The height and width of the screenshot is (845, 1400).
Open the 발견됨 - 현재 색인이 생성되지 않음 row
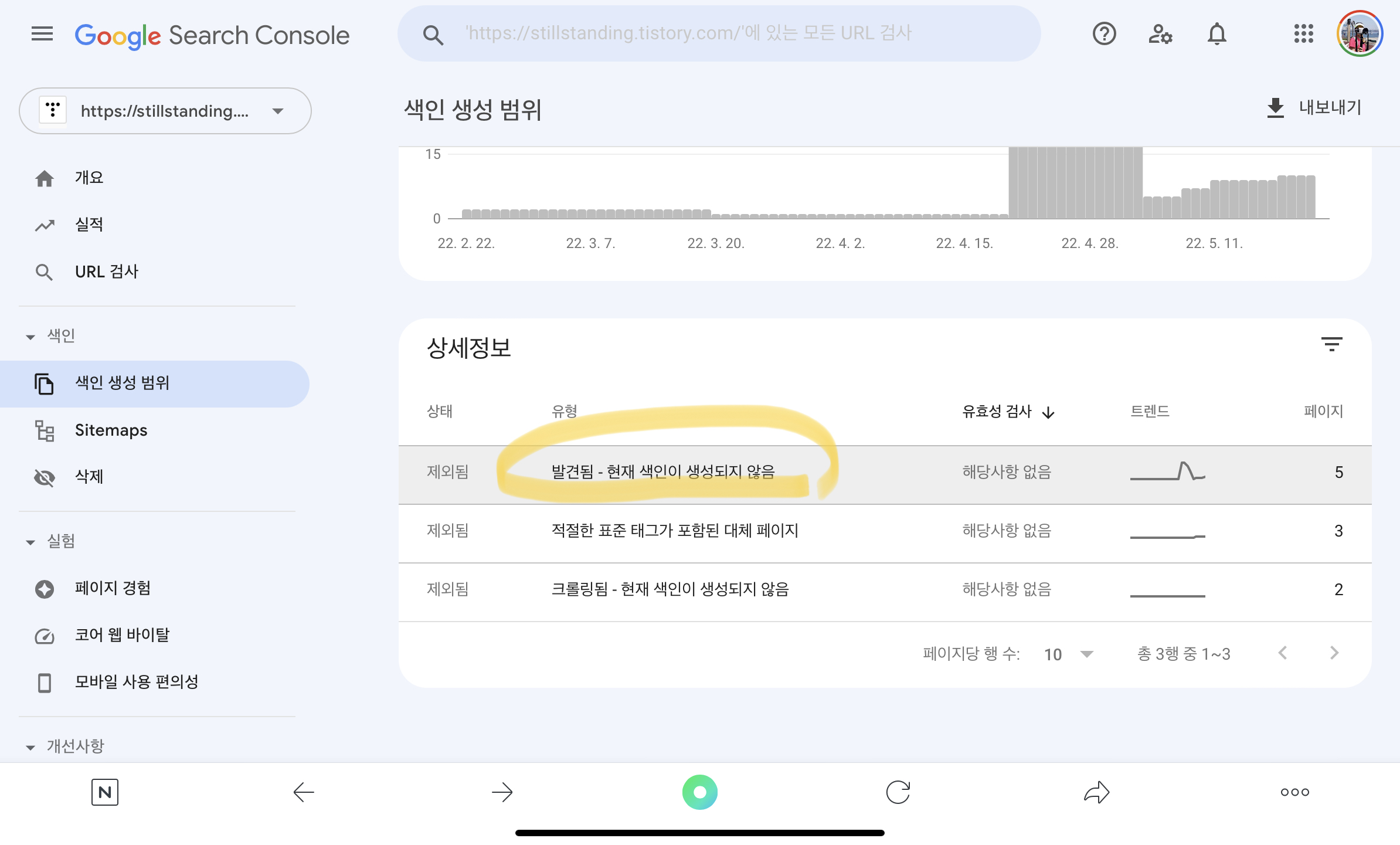click(x=662, y=472)
